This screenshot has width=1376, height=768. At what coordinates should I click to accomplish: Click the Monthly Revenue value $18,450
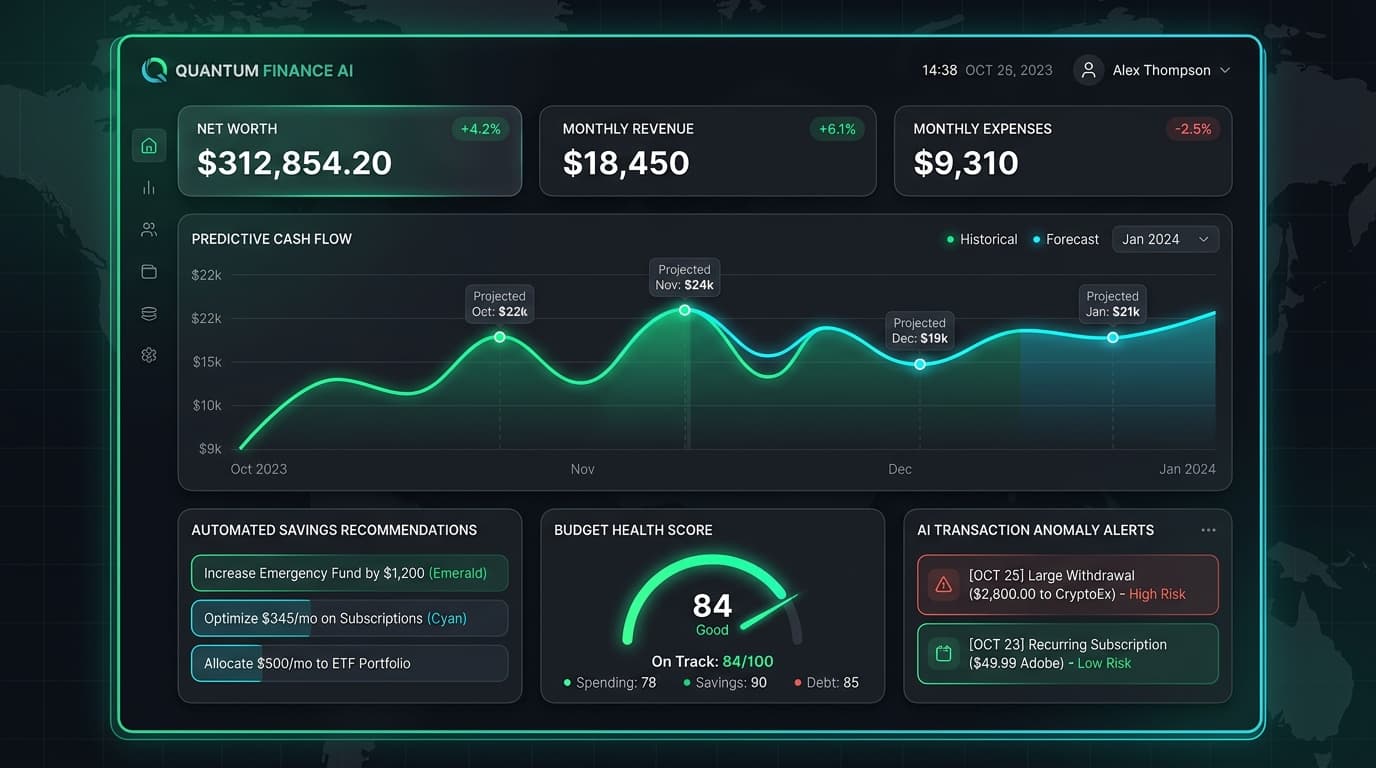[626, 163]
